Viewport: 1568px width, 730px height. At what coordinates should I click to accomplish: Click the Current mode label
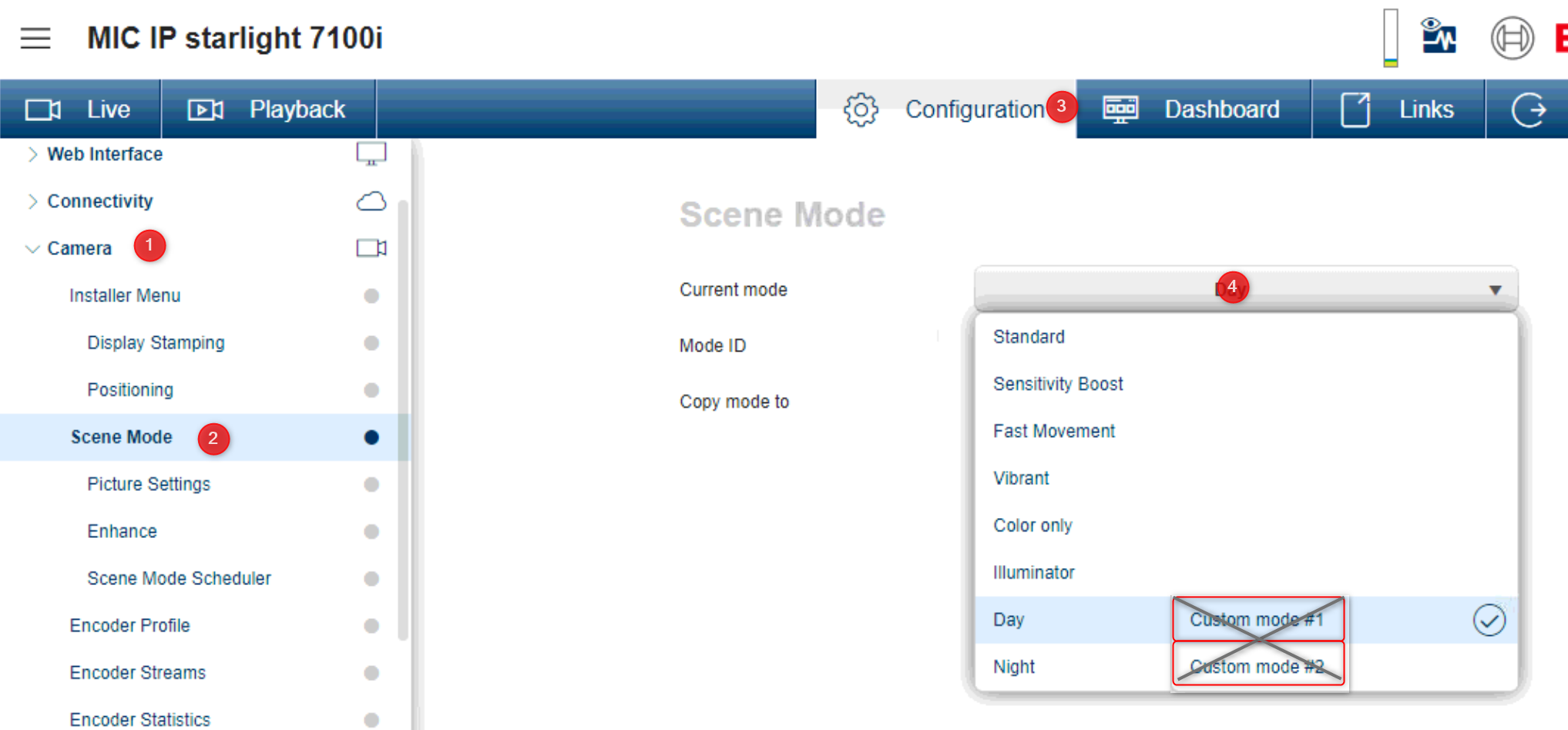(x=733, y=290)
